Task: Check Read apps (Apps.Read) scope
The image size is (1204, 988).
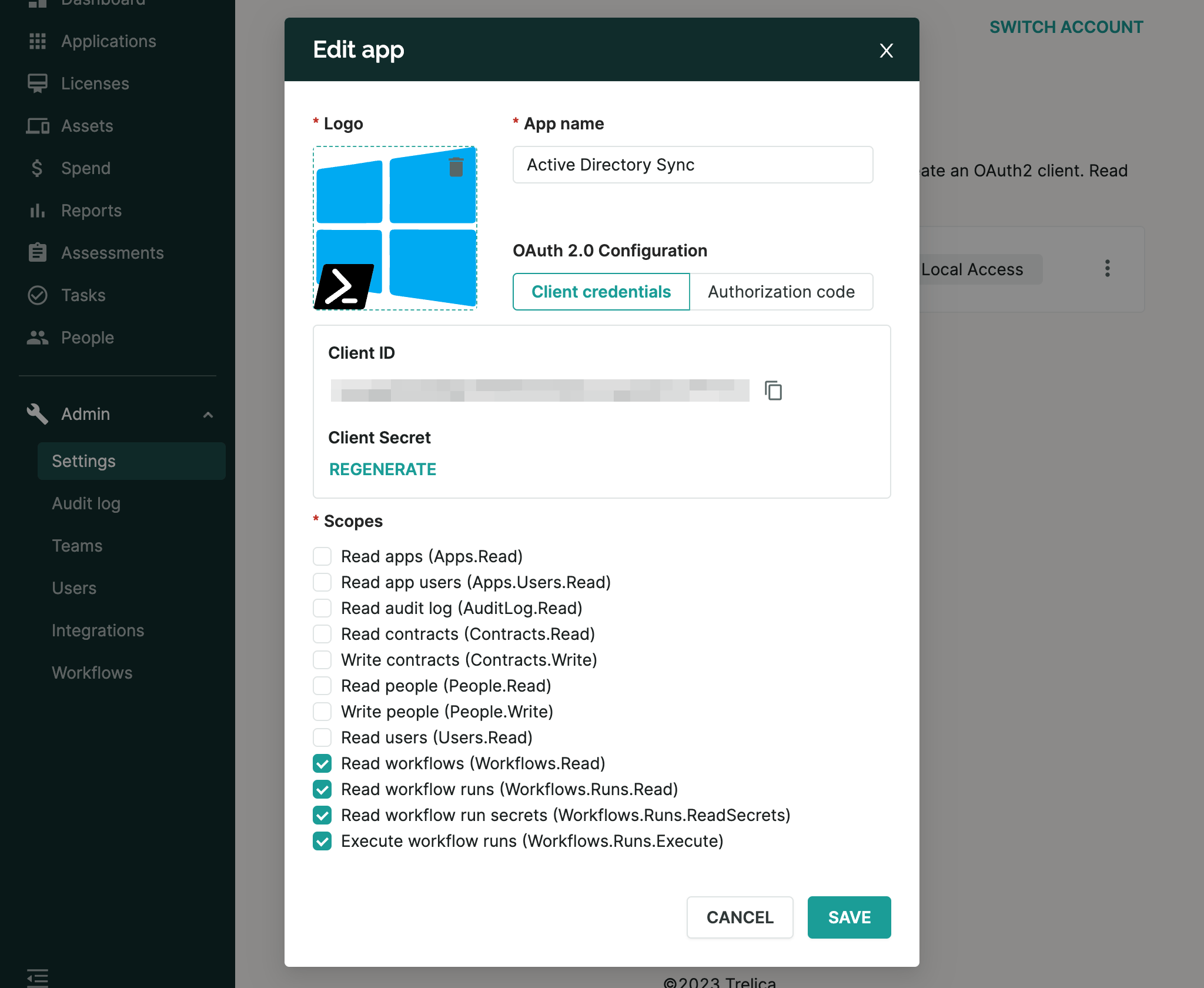Action: click(x=322, y=556)
